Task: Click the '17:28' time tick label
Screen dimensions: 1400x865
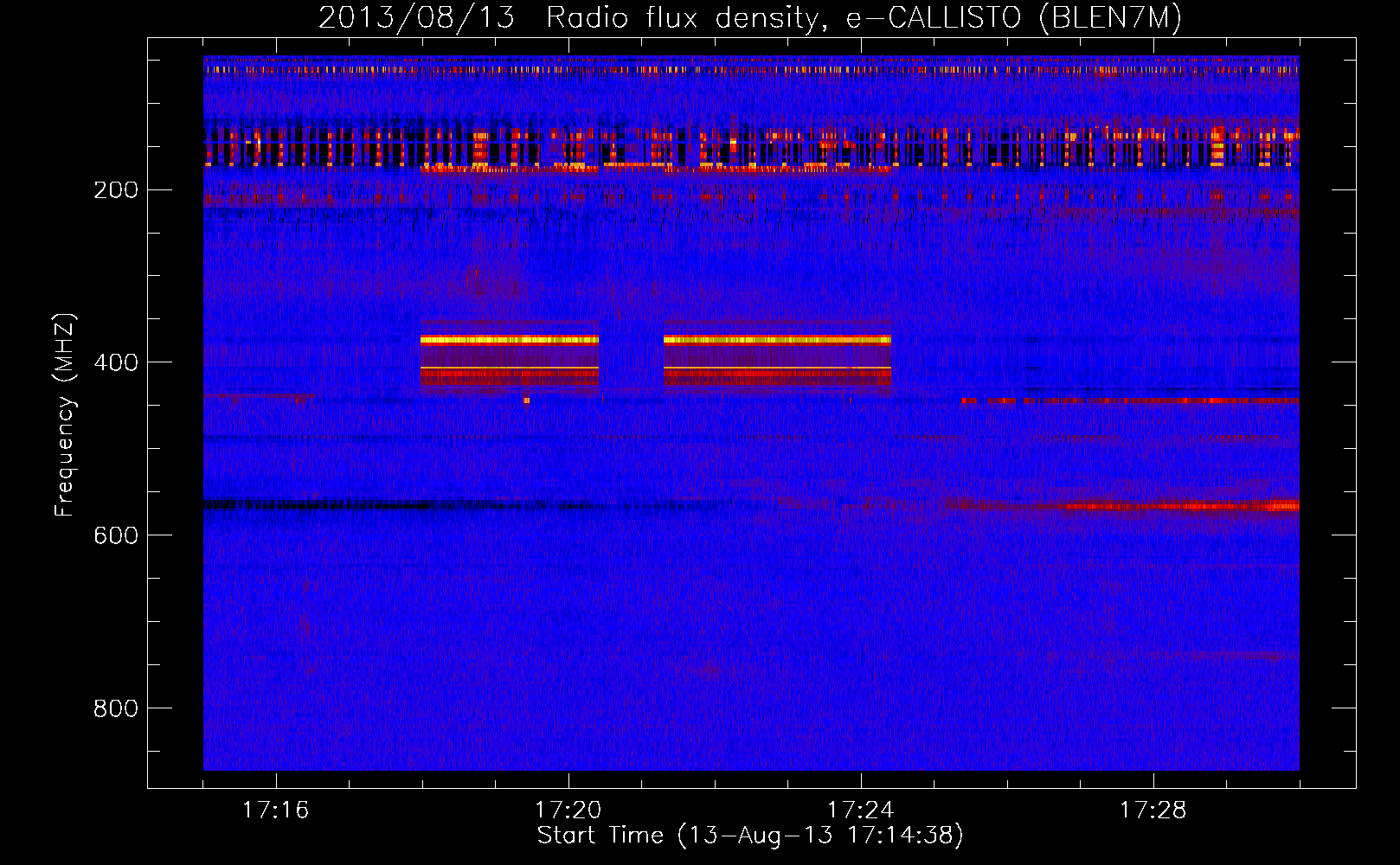Action: point(1153,811)
